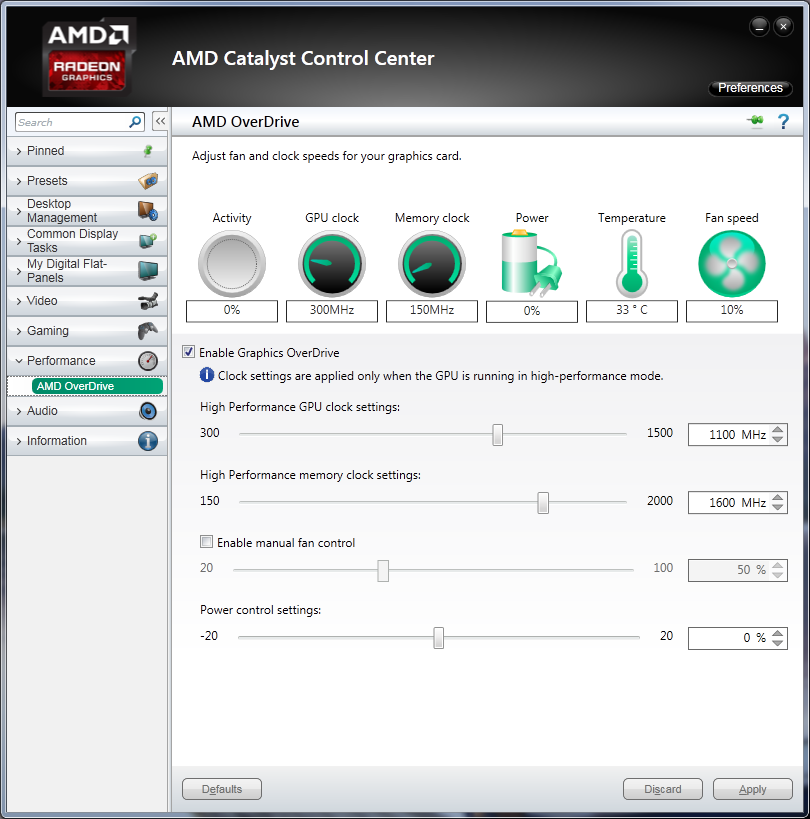Select AMD OverDrive in the sidebar

point(97,386)
